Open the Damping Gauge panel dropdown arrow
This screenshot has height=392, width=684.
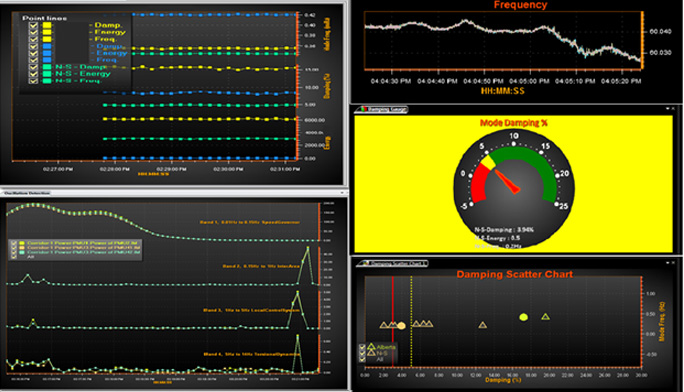pos(667,109)
